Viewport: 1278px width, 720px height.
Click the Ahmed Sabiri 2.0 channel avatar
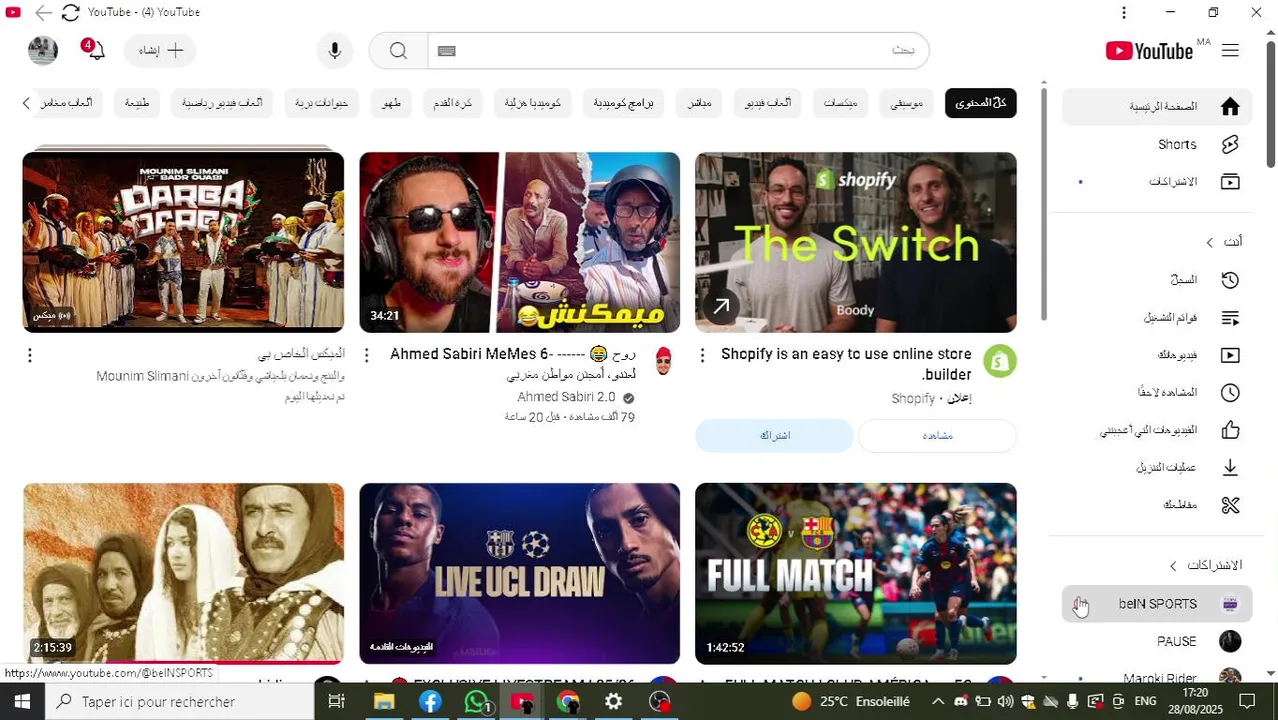coord(663,362)
